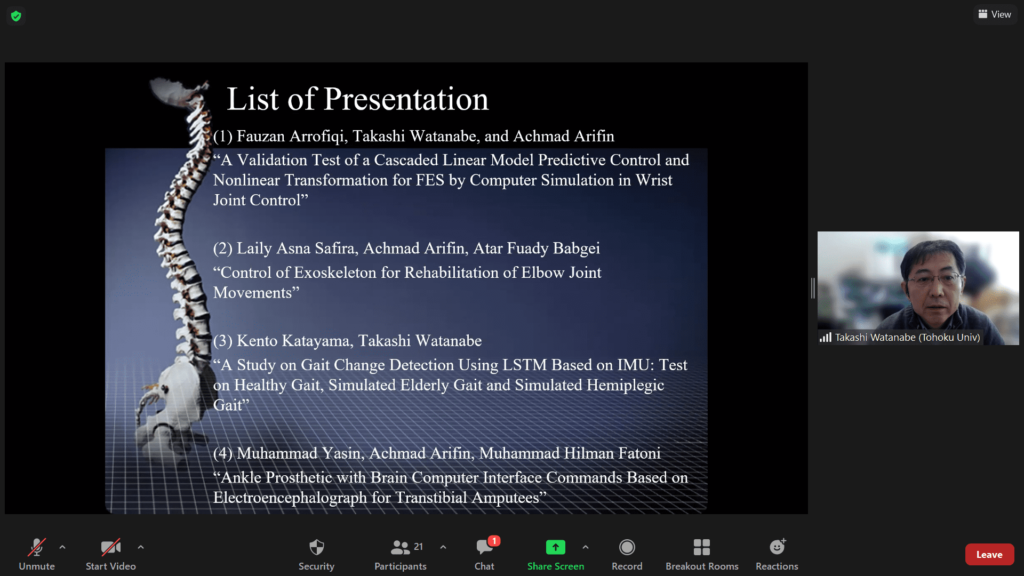Click the red Leave button

tap(989, 555)
